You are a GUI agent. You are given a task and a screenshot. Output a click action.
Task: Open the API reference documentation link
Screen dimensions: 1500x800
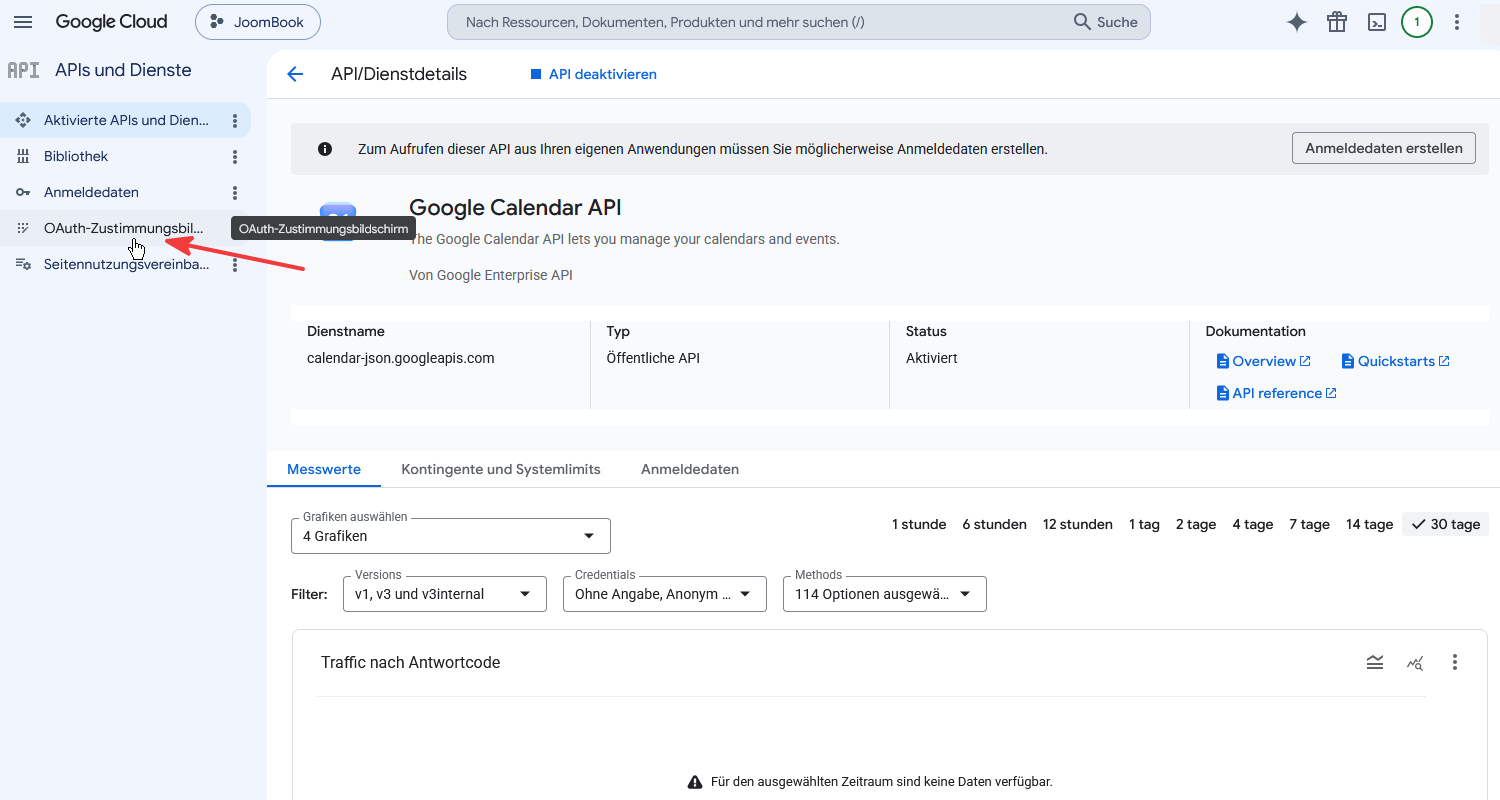click(x=1276, y=393)
